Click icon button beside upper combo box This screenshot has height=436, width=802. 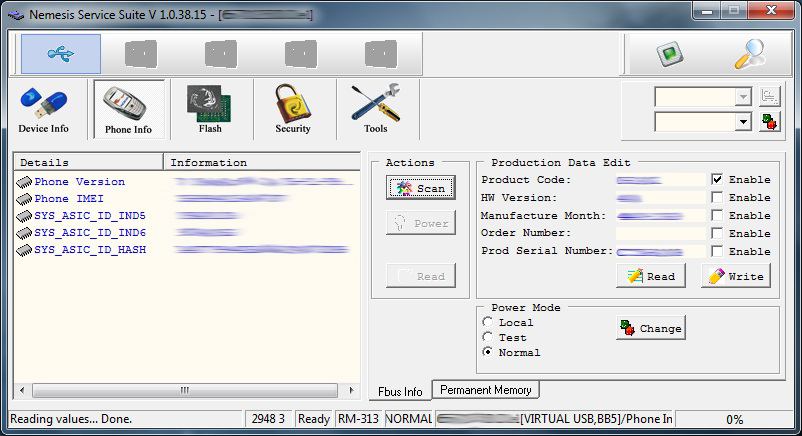(x=770, y=96)
